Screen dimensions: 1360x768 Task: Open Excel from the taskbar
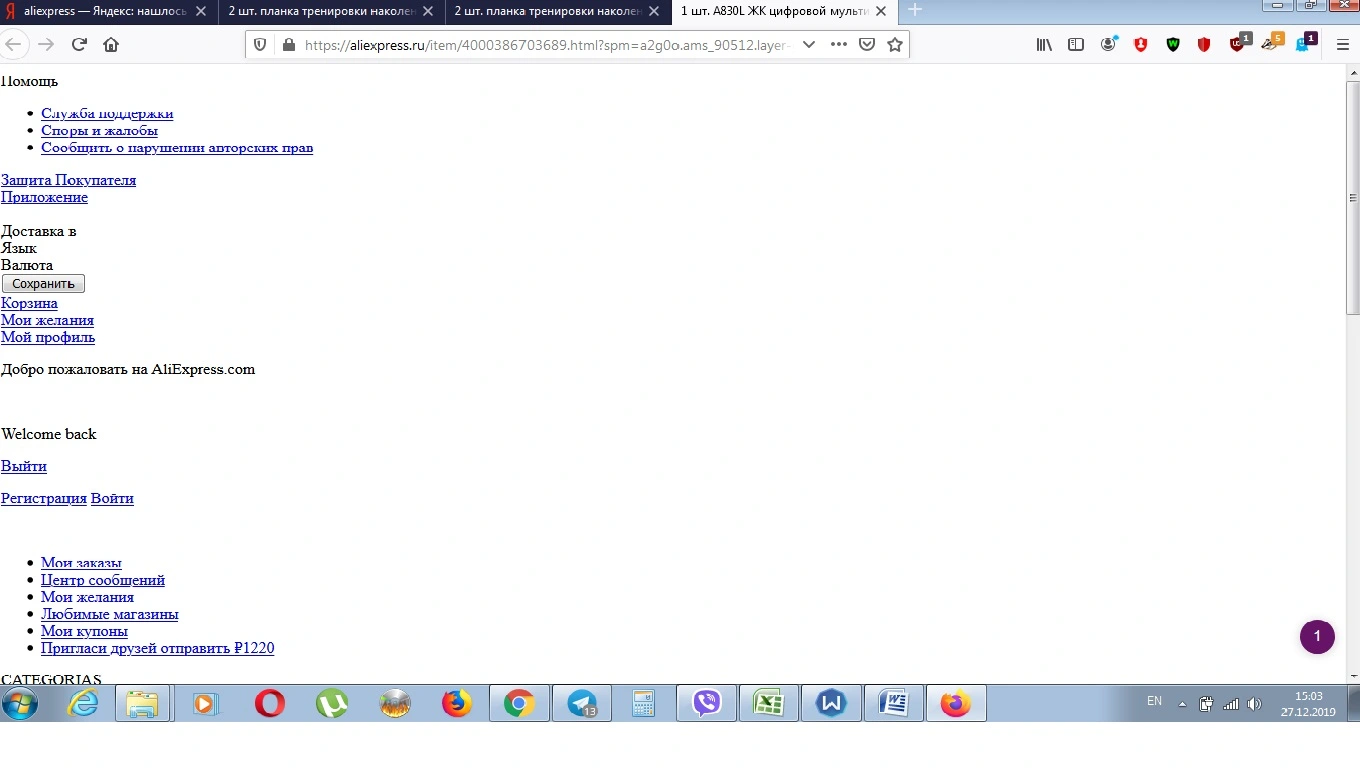click(768, 704)
